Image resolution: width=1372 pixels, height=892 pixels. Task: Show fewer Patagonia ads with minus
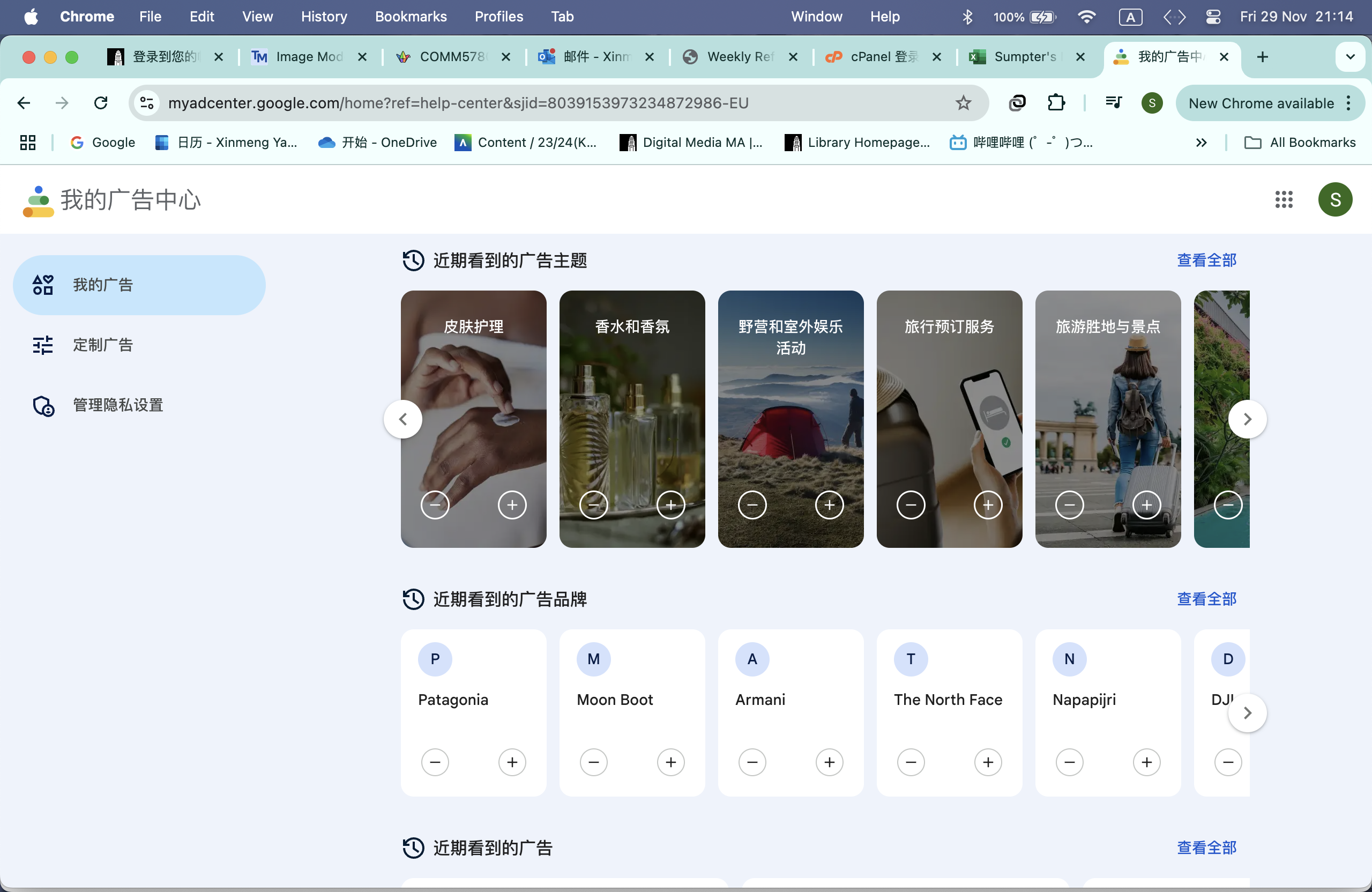pyautogui.click(x=435, y=762)
